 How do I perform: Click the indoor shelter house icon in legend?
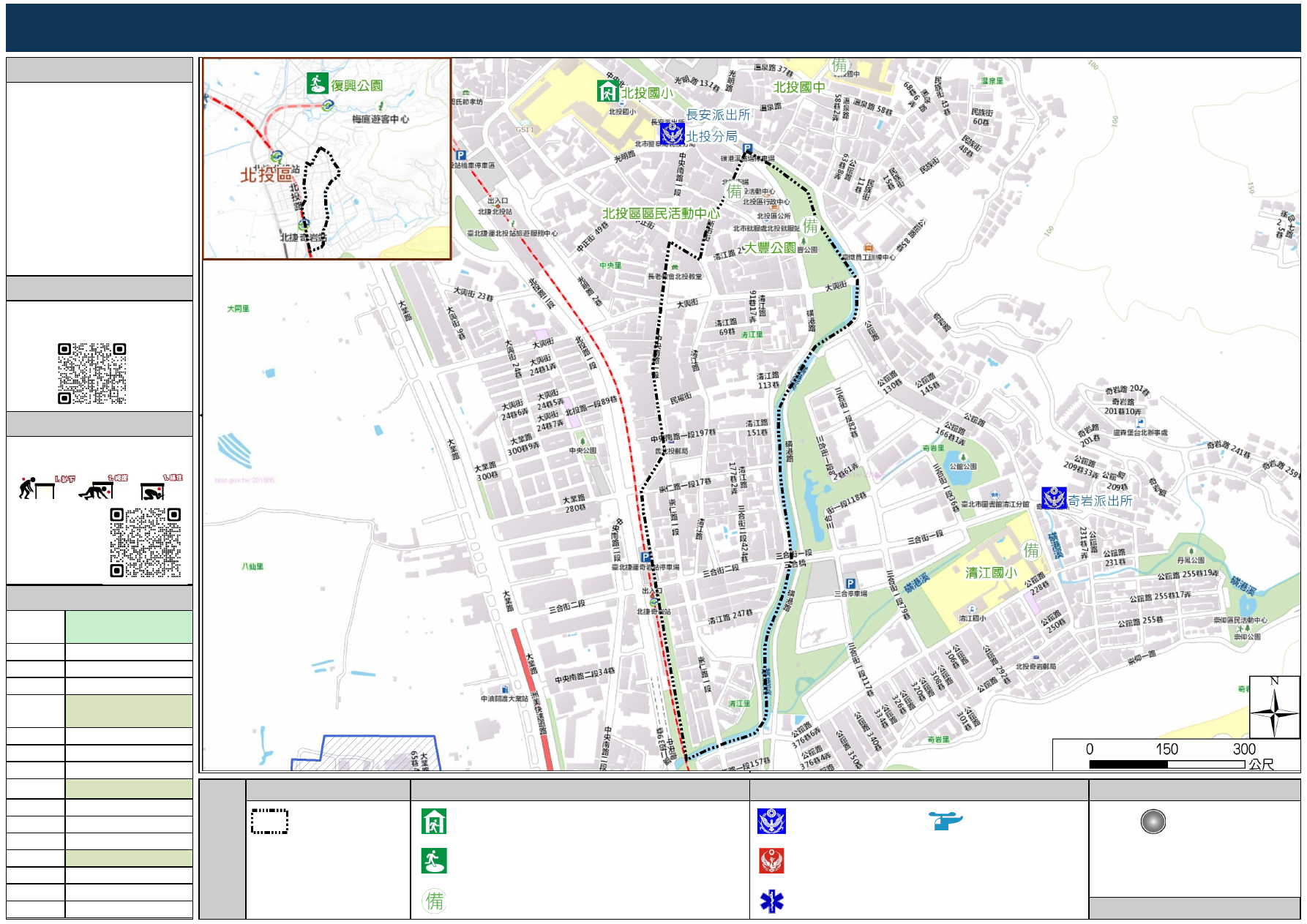(x=434, y=822)
